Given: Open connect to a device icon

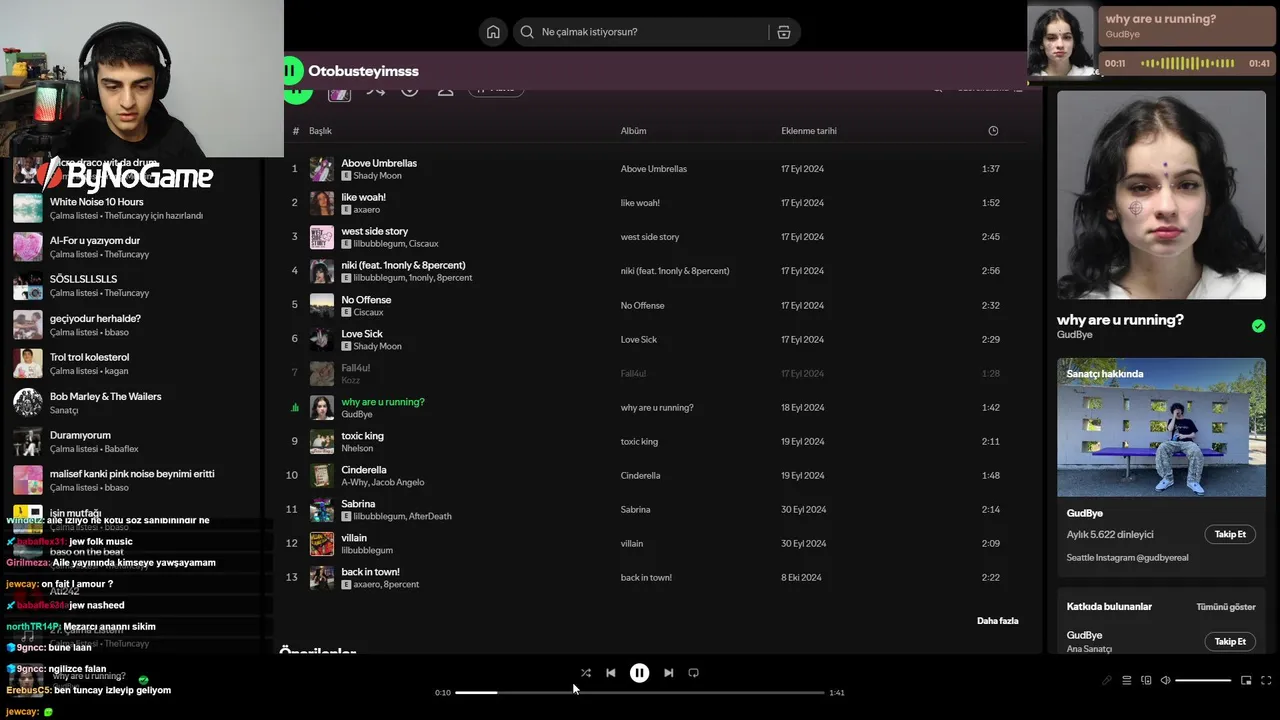Looking at the screenshot, I should coord(1146,680).
